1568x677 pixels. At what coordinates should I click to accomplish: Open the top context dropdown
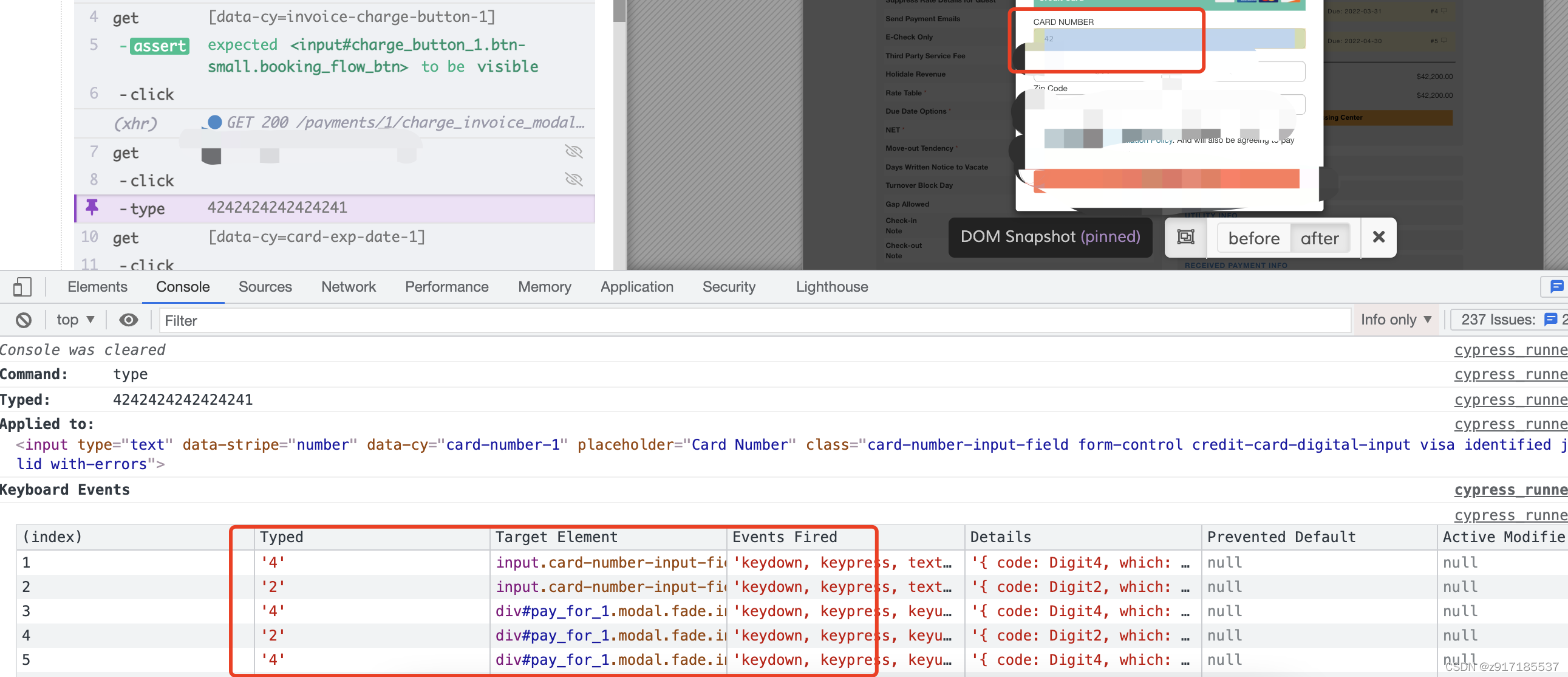click(75, 320)
